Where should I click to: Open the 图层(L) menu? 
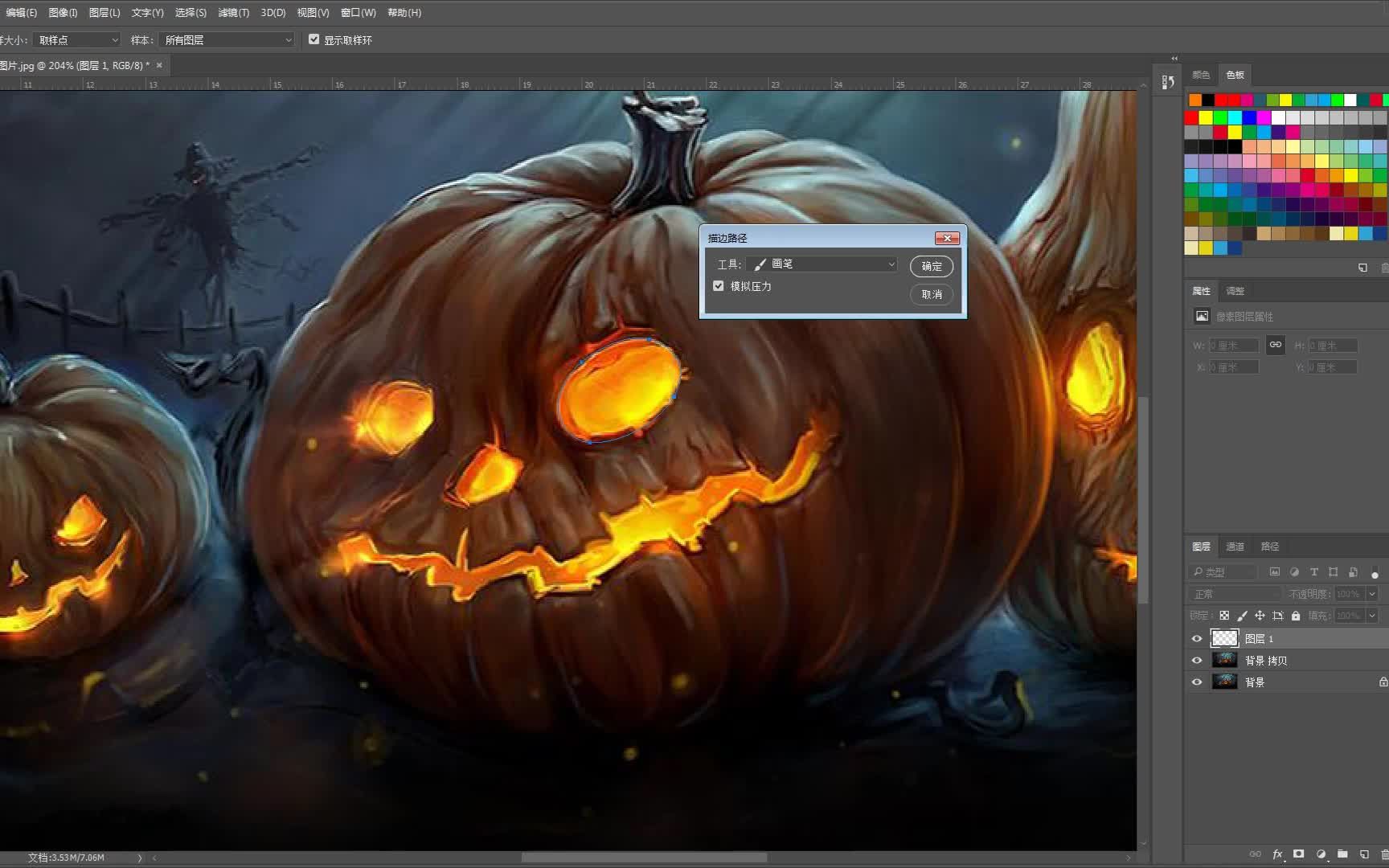click(x=104, y=13)
